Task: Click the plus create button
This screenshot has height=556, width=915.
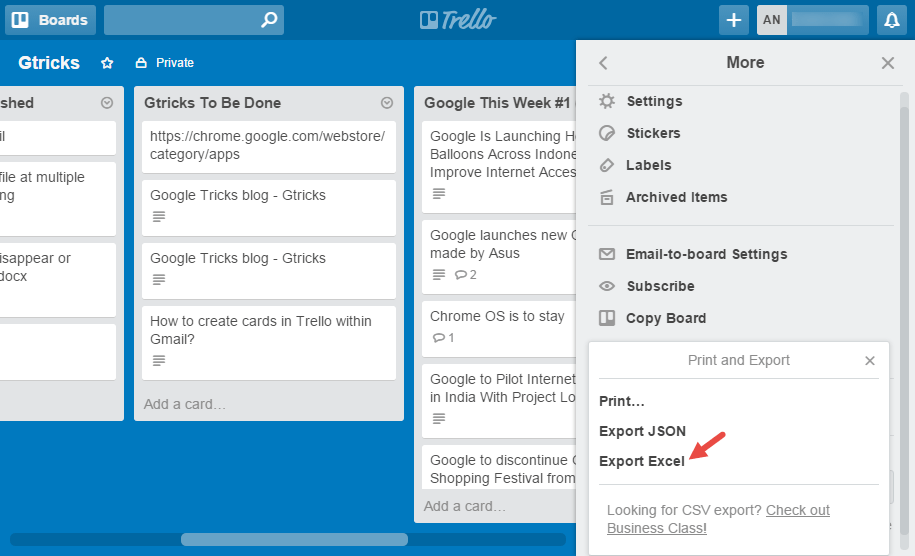Action: point(734,20)
